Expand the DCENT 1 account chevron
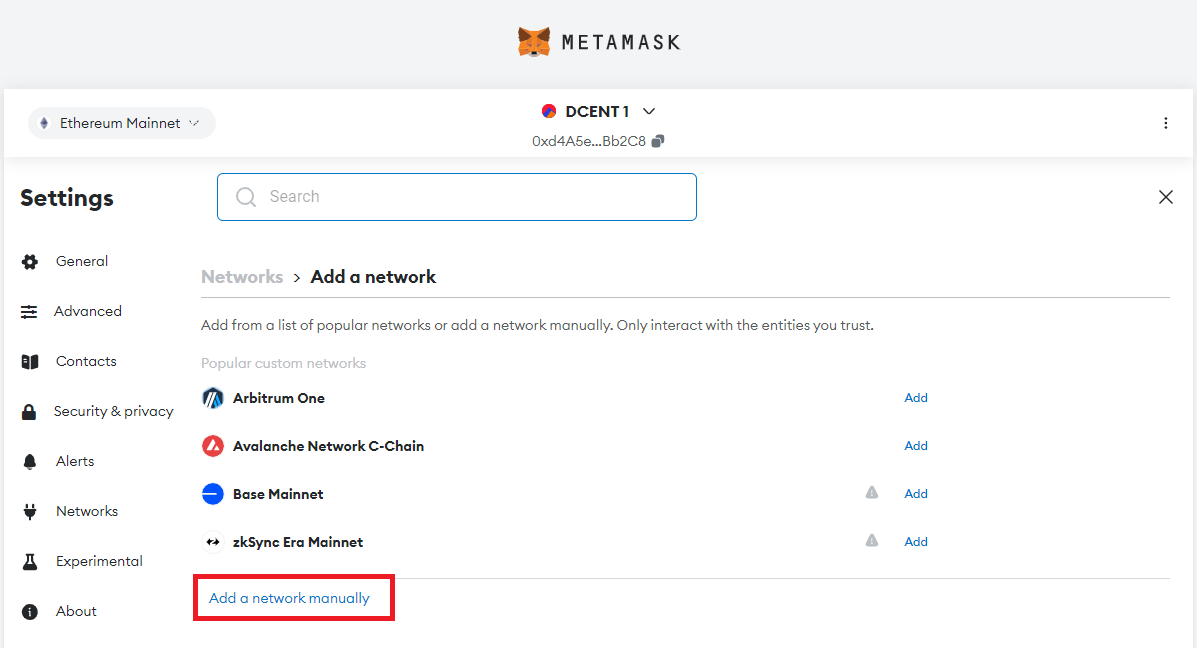 [649, 111]
